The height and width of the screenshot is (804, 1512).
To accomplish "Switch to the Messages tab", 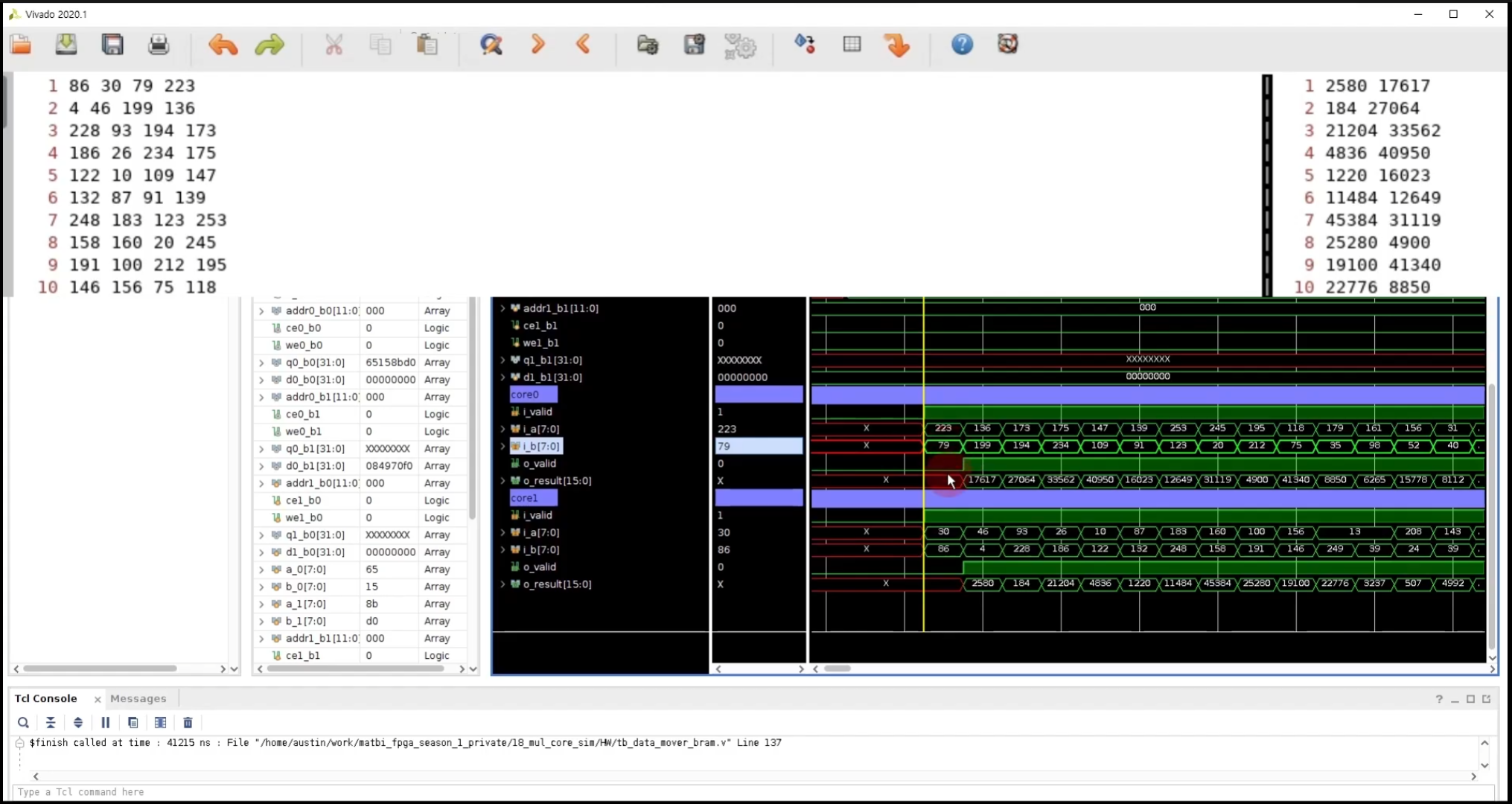I will tap(138, 698).
